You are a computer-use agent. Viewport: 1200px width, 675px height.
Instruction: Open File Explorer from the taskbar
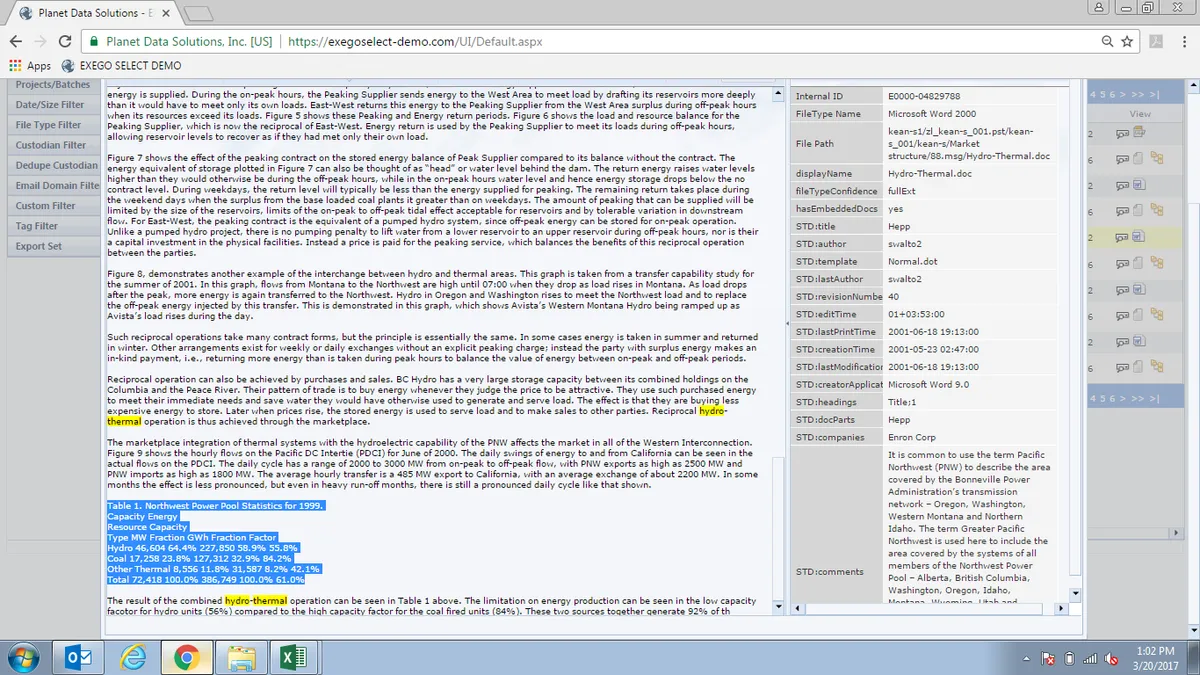[x=241, y=657]
